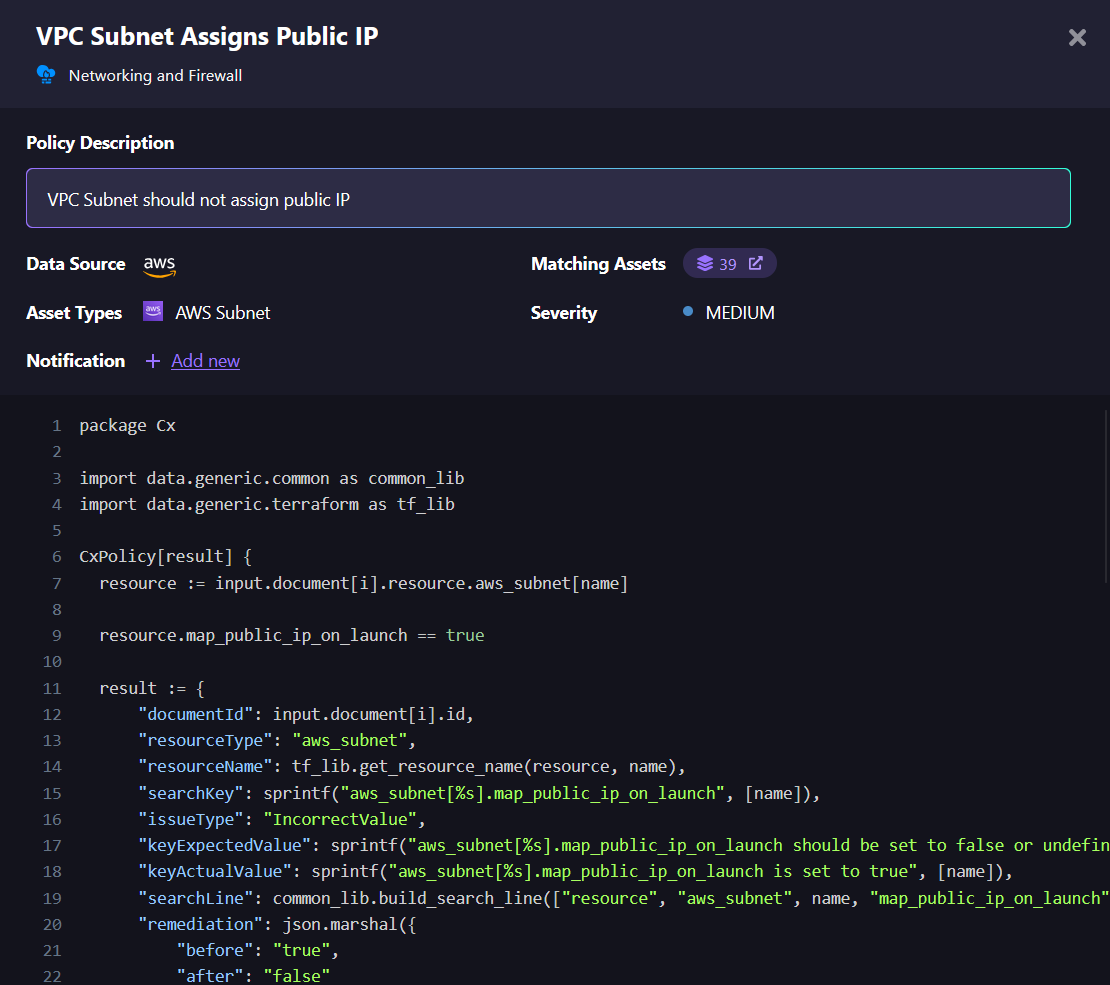Click the 'result := {' code line
The height and width of the screenshot is (985, 1110).
tap(151, 688)
